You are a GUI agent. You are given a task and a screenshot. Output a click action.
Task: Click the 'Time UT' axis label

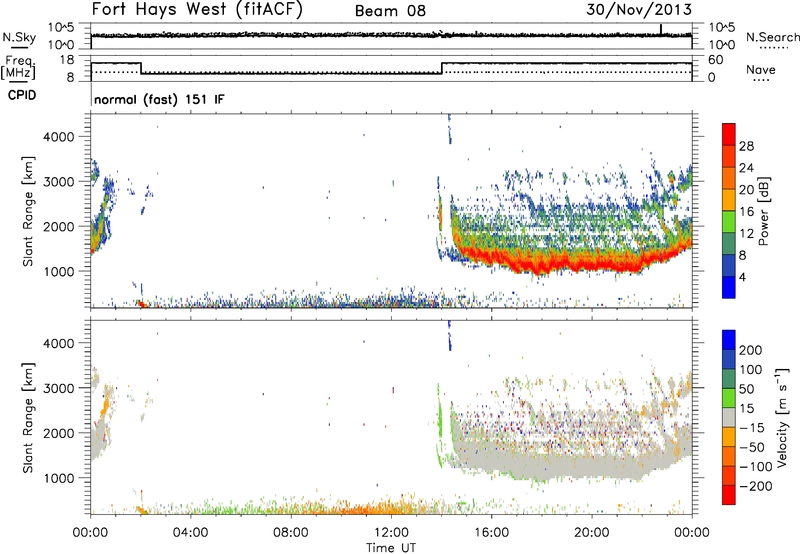[391, 547]
